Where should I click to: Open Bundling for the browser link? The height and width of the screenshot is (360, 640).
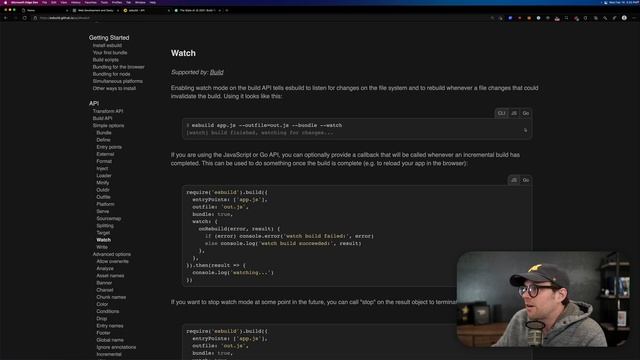point(118,67)
